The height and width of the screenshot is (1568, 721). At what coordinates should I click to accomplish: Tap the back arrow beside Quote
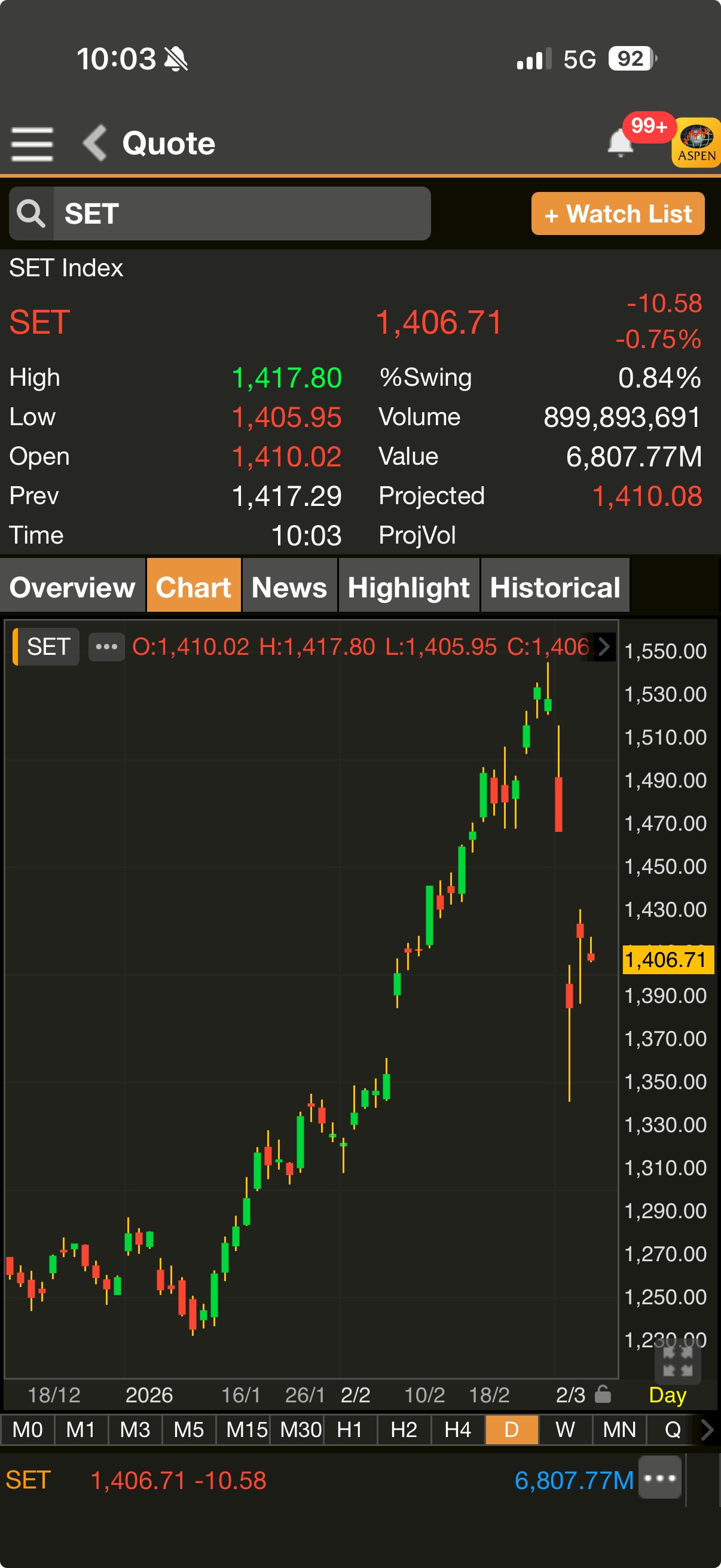tap(95, 144)
